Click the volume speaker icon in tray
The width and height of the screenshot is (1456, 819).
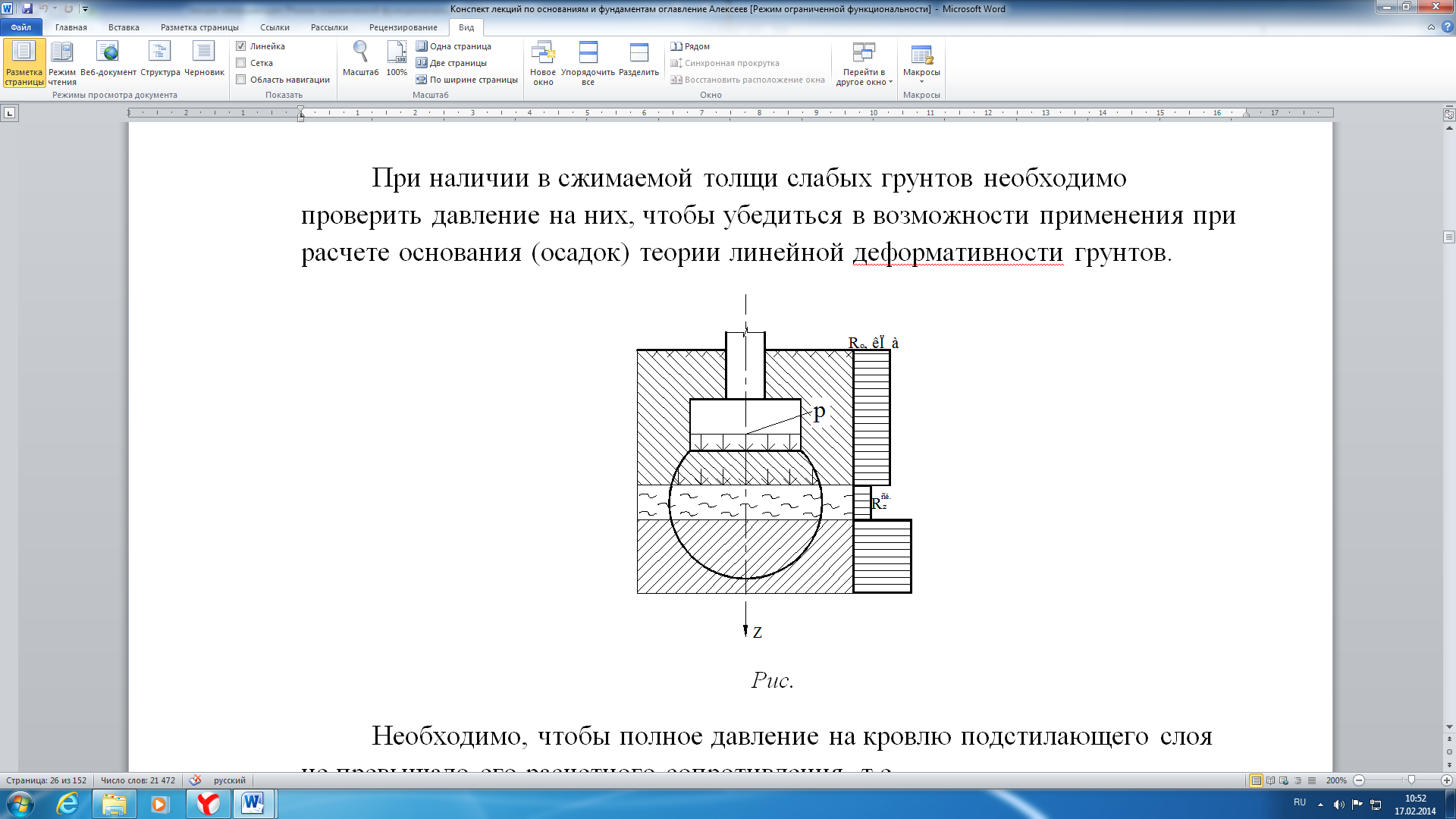tap(1338, 805)
